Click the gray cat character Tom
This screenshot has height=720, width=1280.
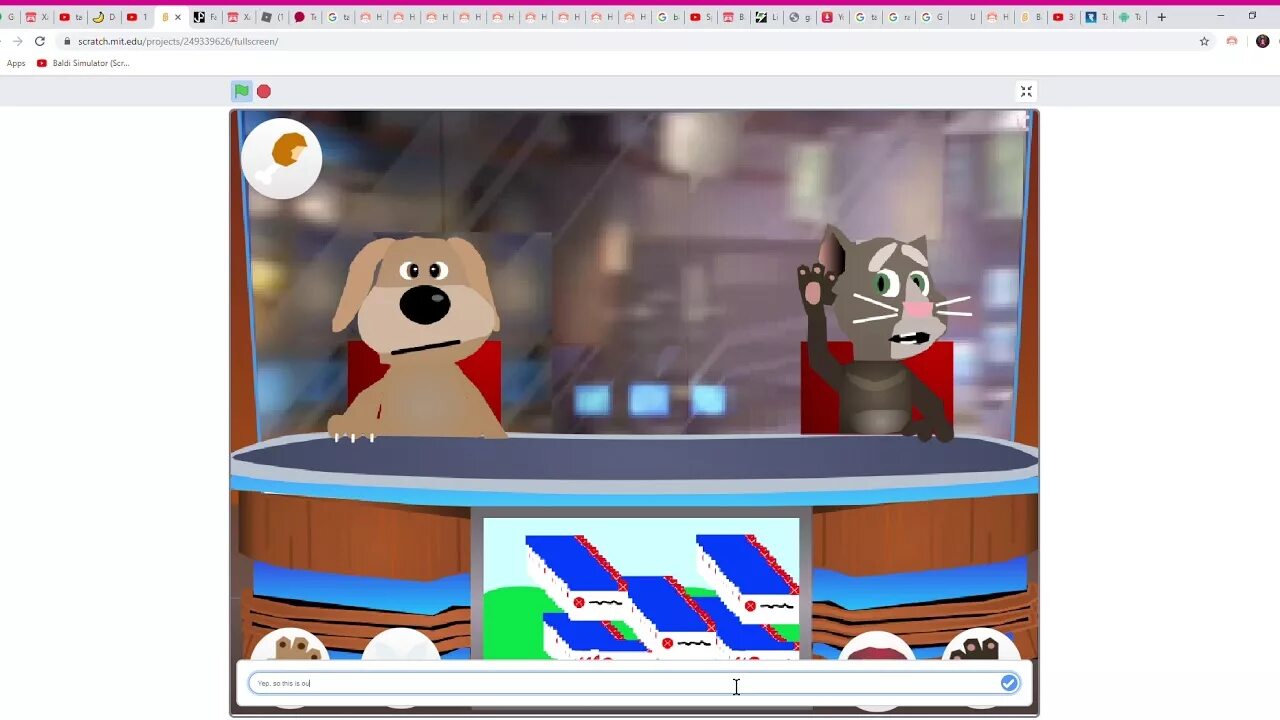tap(885, 335)
